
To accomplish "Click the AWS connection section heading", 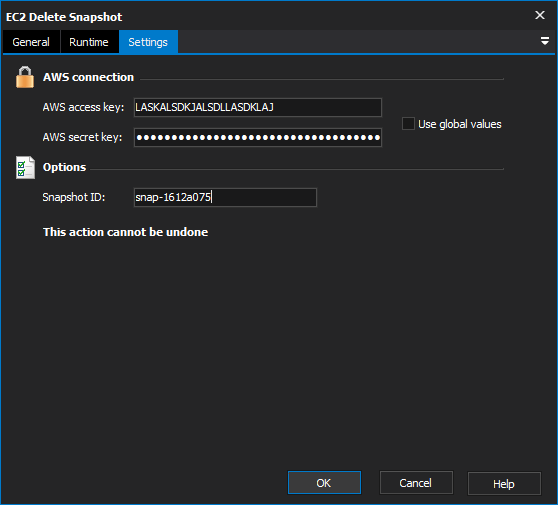I will [x=88, y=77].
